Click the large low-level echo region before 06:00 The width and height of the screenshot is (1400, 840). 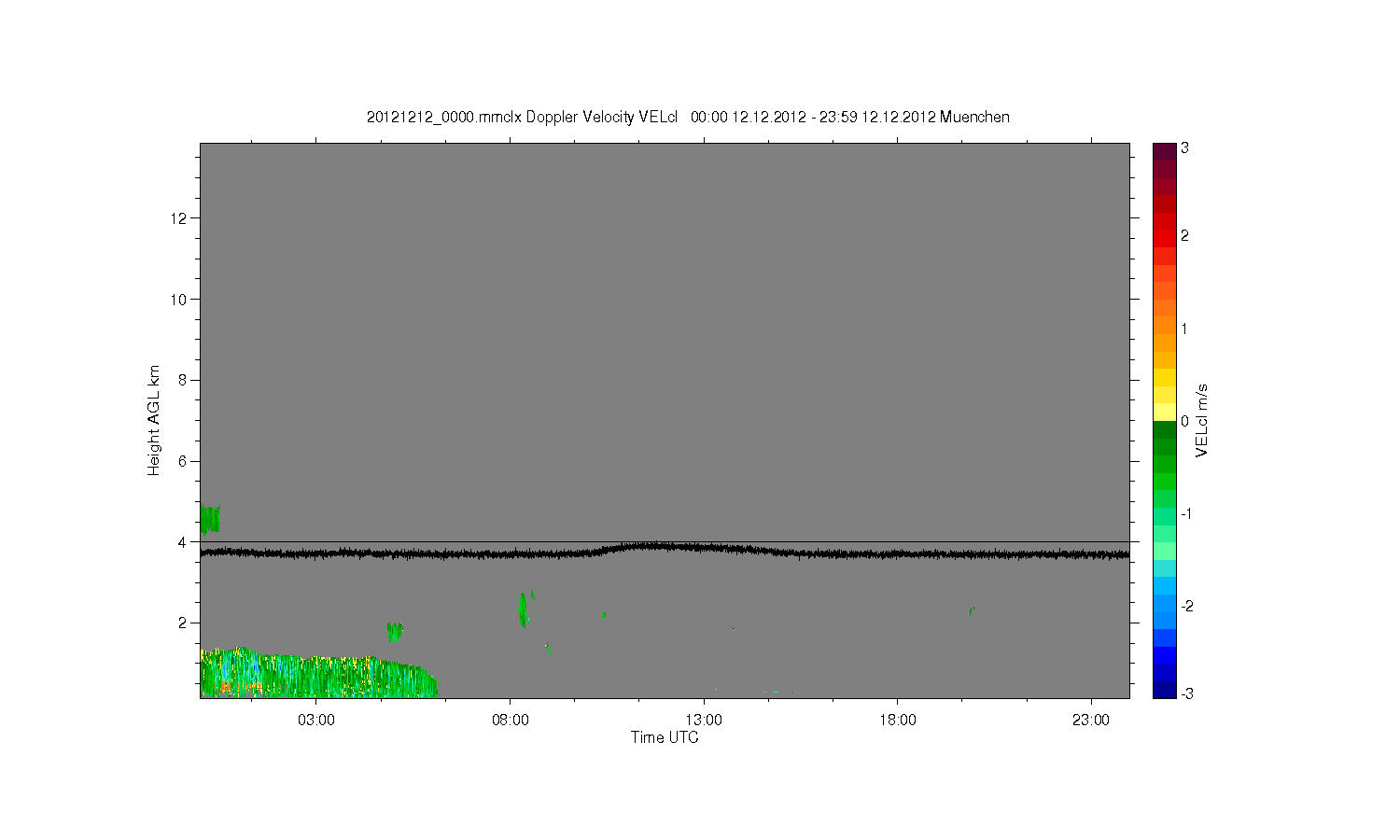coord(317,674)
